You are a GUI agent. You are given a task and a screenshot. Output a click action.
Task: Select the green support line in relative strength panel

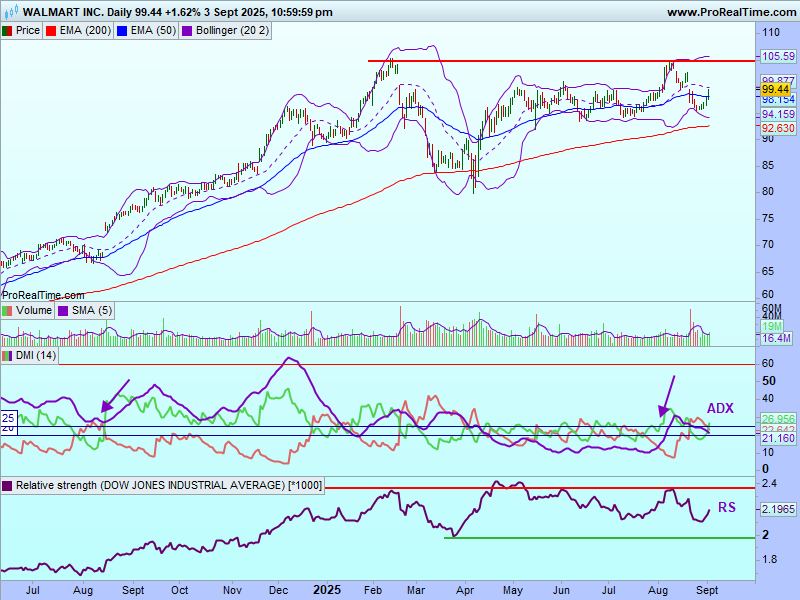[x=599, y=538]
